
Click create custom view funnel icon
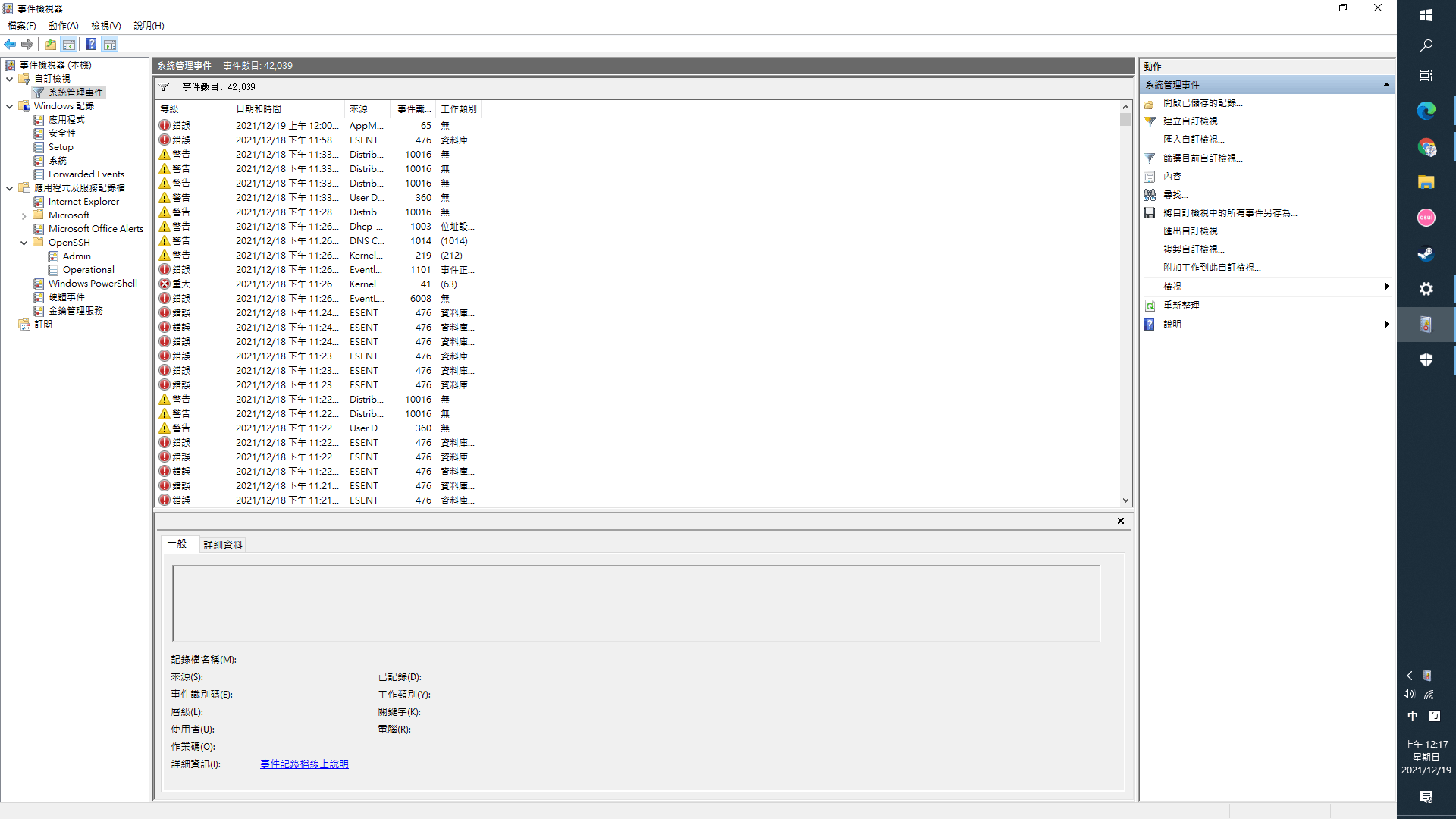(1150, 121)
